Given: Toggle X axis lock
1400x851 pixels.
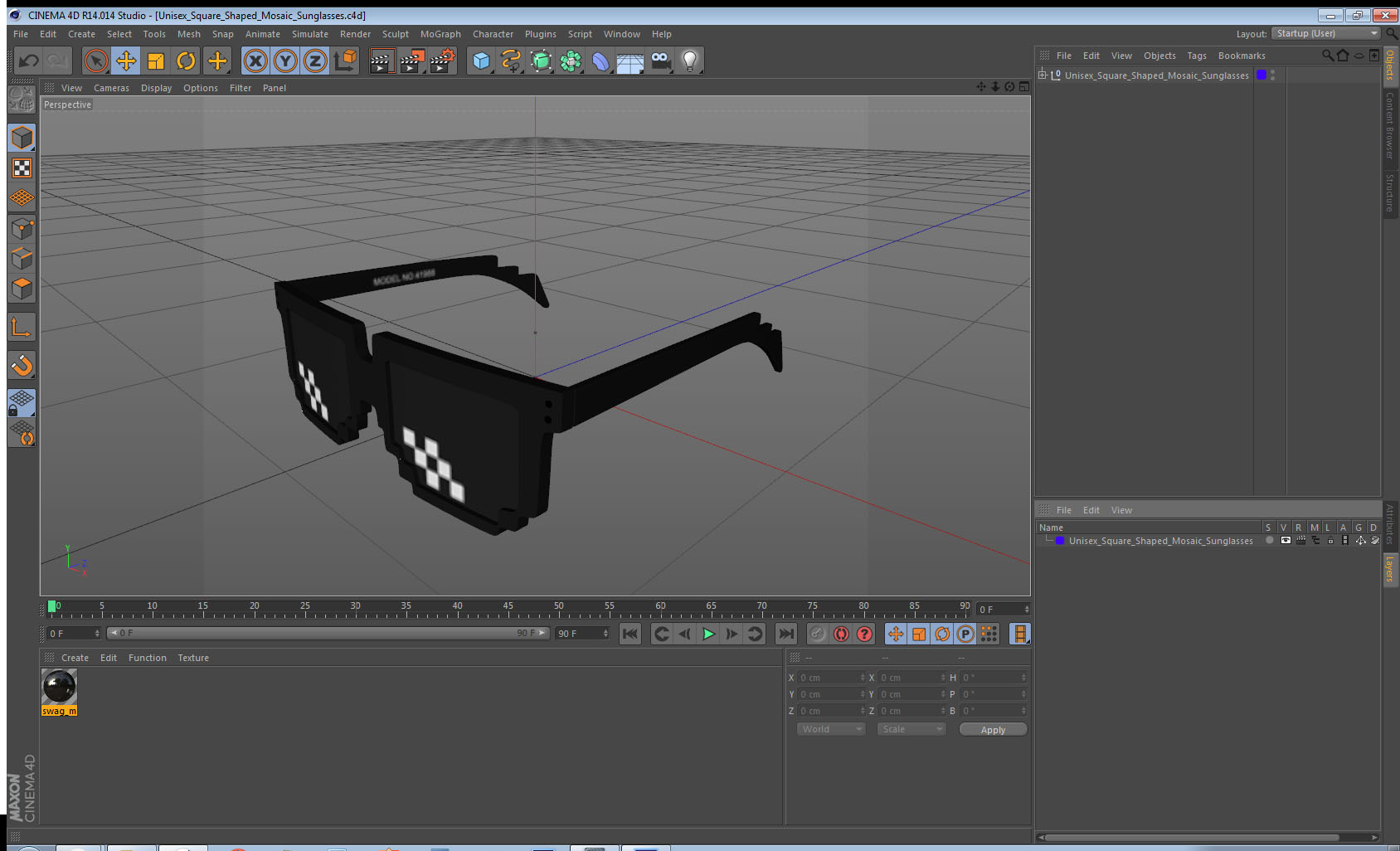Looking at the screenshot, I should click(x=255, y=61).
